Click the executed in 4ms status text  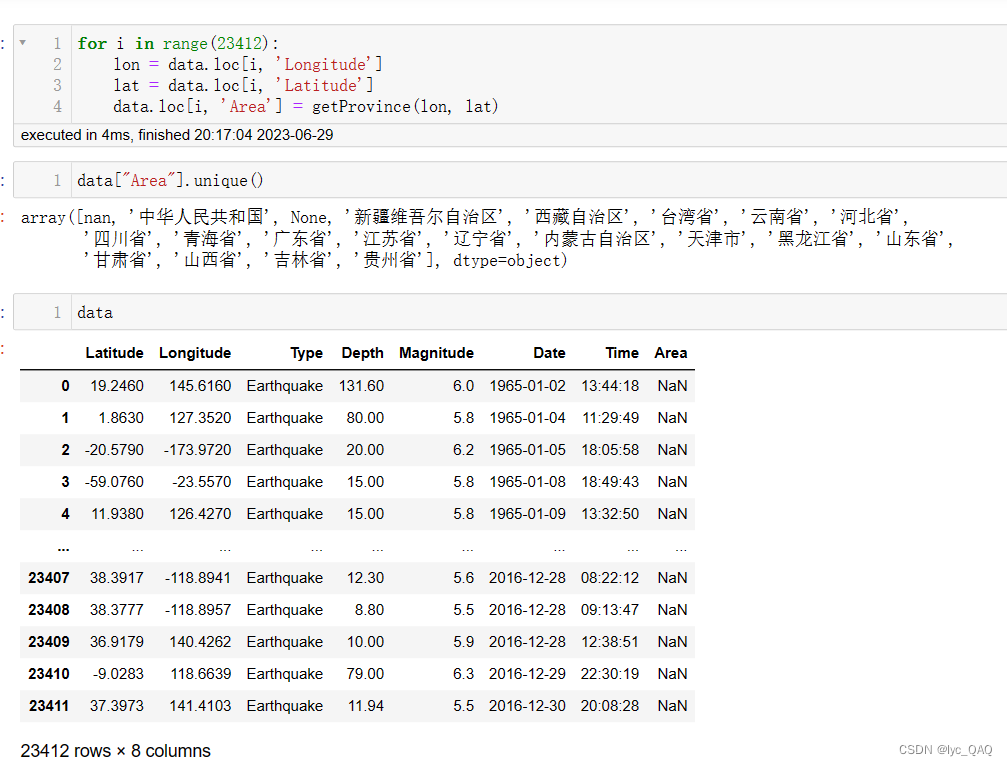pyautogui.click(x=177, y=135)
